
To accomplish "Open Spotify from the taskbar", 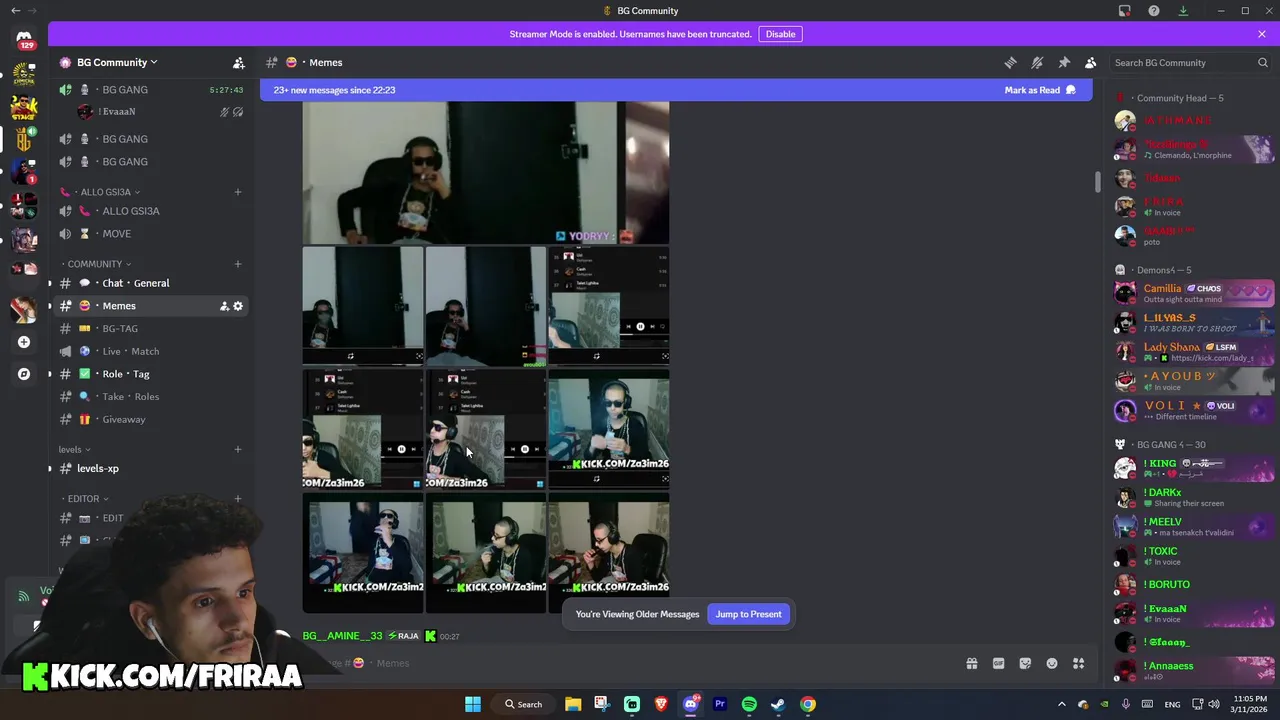I will pos(749,704).
